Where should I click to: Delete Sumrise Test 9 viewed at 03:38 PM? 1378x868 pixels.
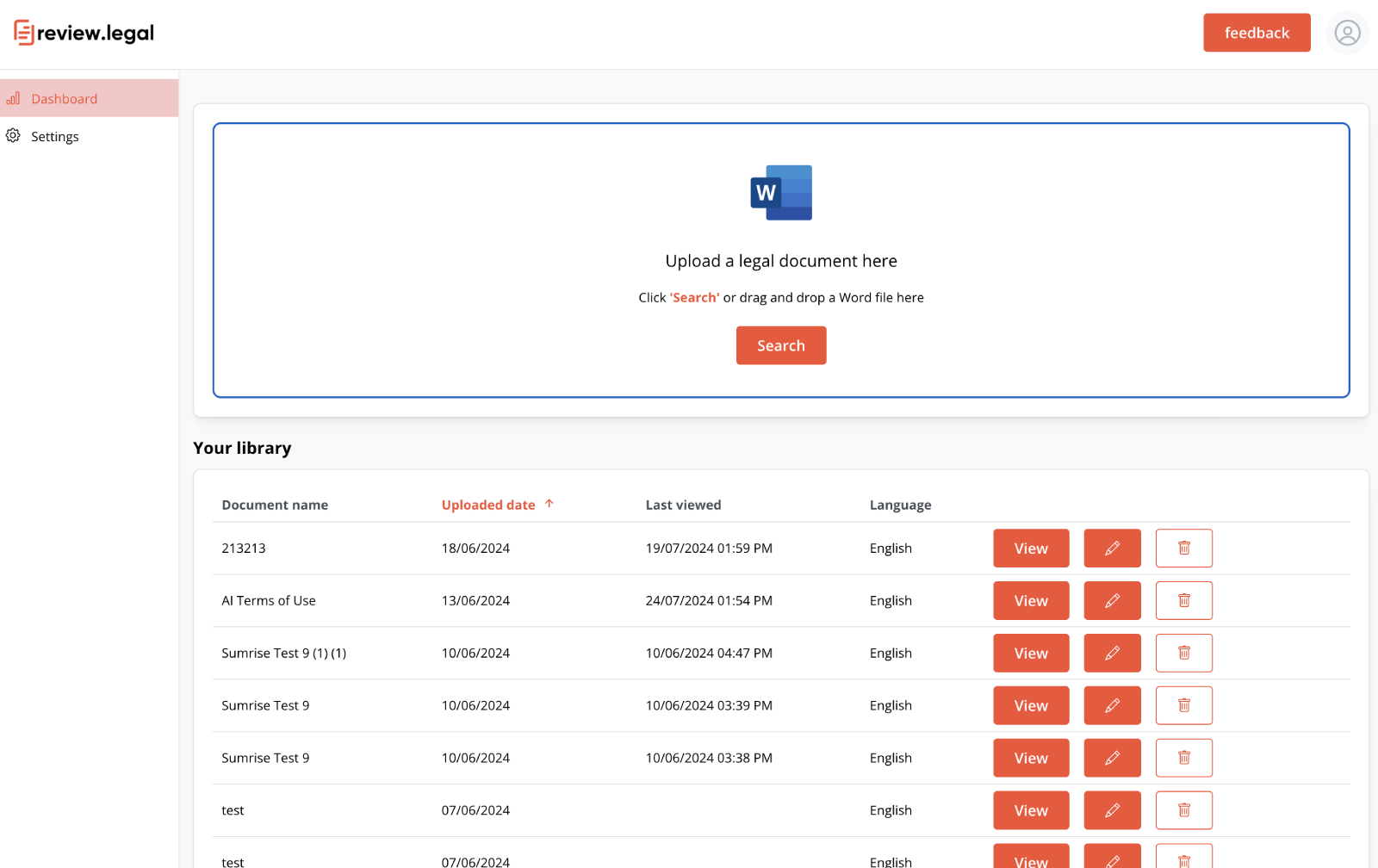pos(1184,759)
